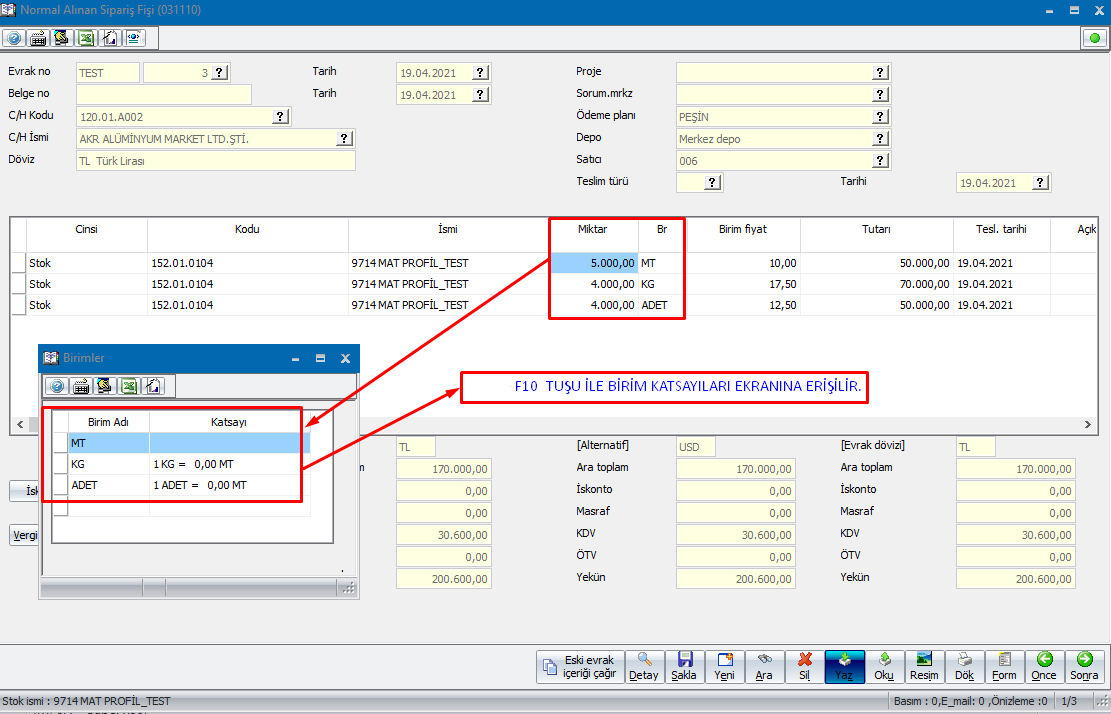The width and height of the screenshot is (1111, 714).
Task: Click Evrak dövizi currency field showing TL
Action: [x=976, y=447]
